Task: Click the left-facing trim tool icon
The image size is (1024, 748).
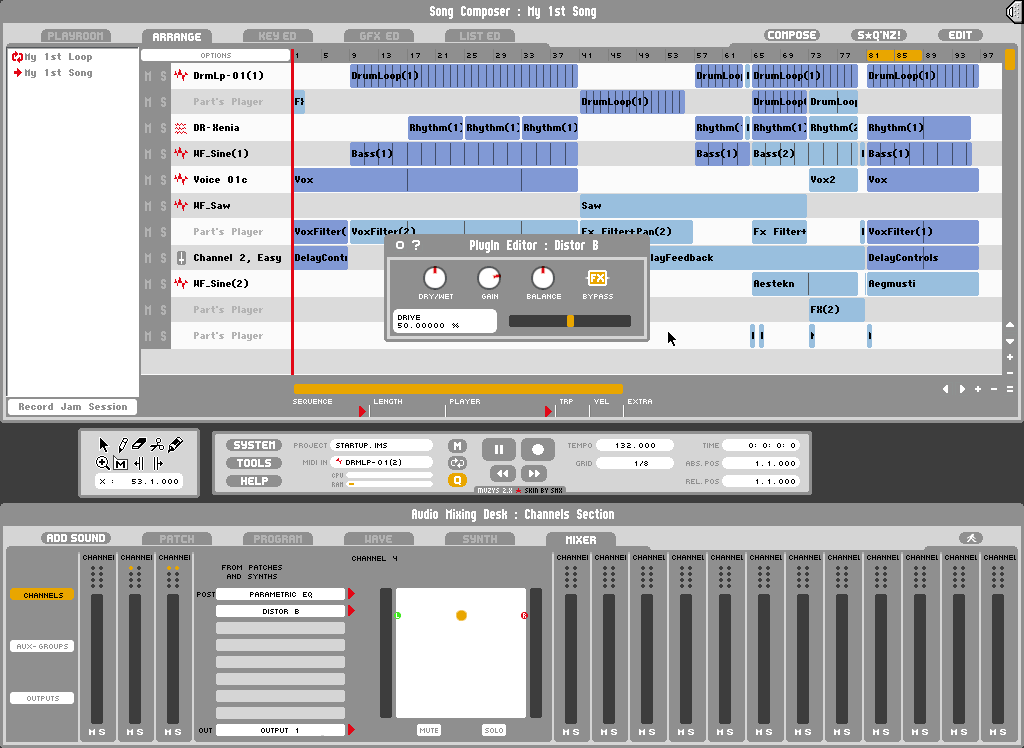Action: pos(139,463)
